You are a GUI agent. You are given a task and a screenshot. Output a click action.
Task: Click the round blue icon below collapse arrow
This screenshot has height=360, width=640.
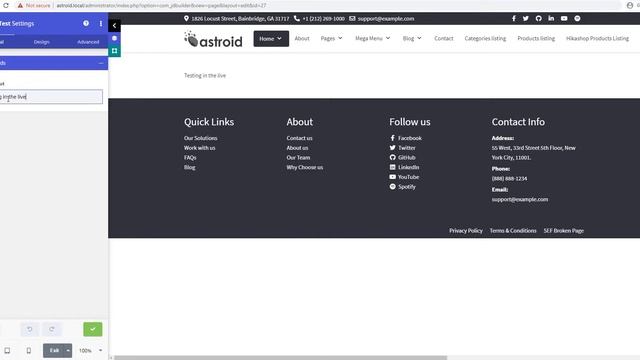[x=114, y=38]
